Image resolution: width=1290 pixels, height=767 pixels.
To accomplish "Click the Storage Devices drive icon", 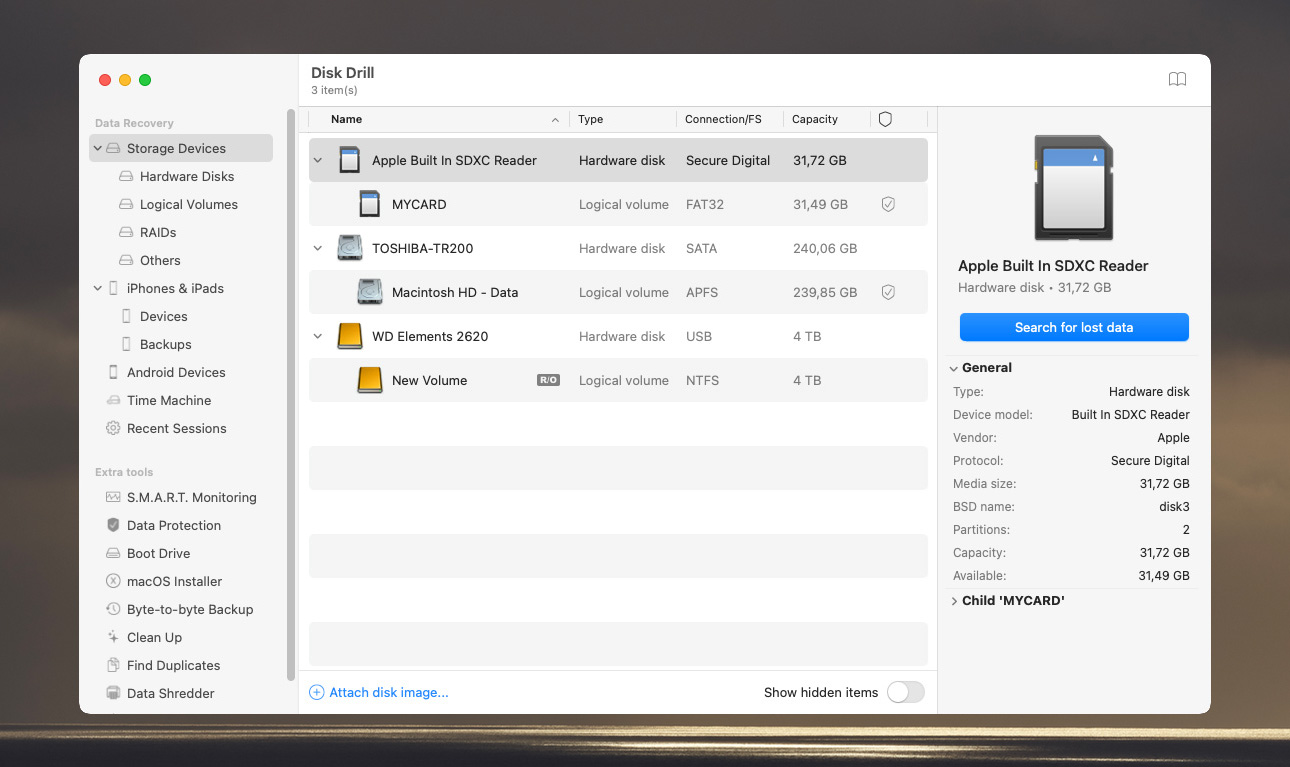I will (x=113, y=148).
